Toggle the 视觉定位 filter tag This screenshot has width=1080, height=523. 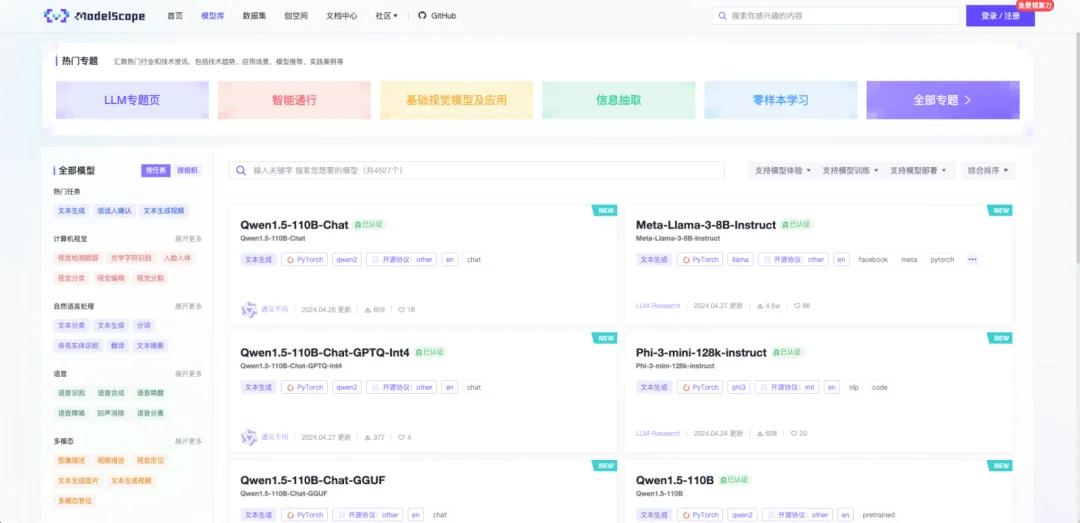(x=150, y=460)
